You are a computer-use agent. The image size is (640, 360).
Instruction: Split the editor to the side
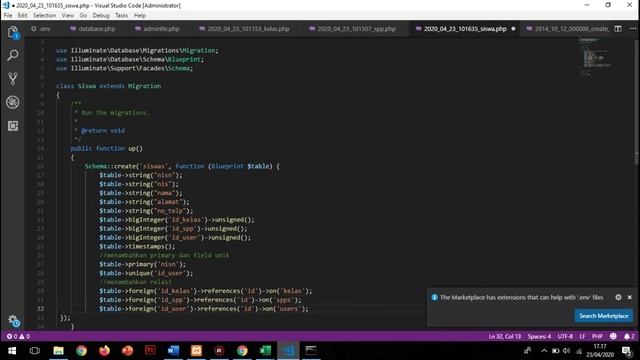click(618, 29)
